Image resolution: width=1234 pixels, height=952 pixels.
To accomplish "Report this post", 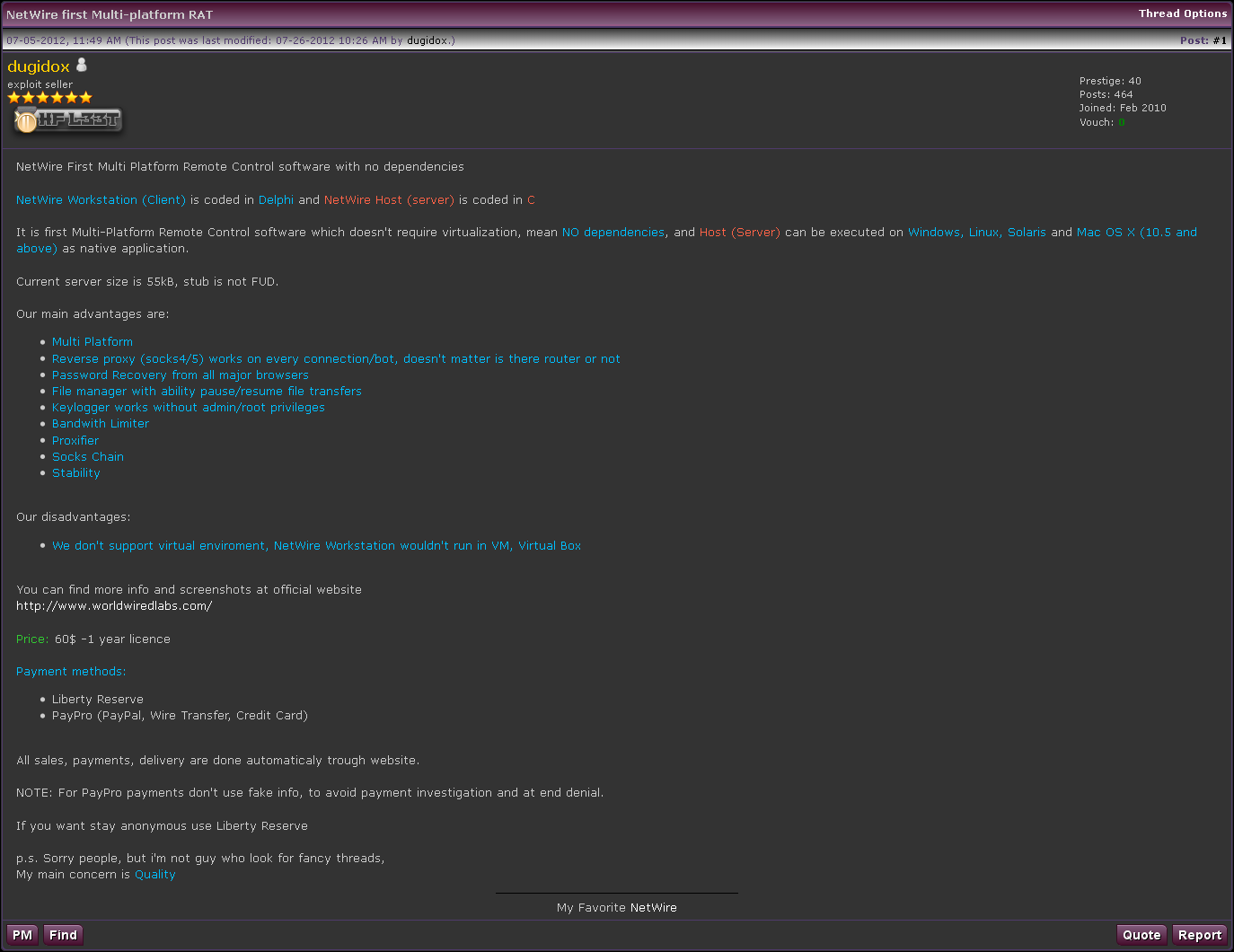I will pos(1200,935).
